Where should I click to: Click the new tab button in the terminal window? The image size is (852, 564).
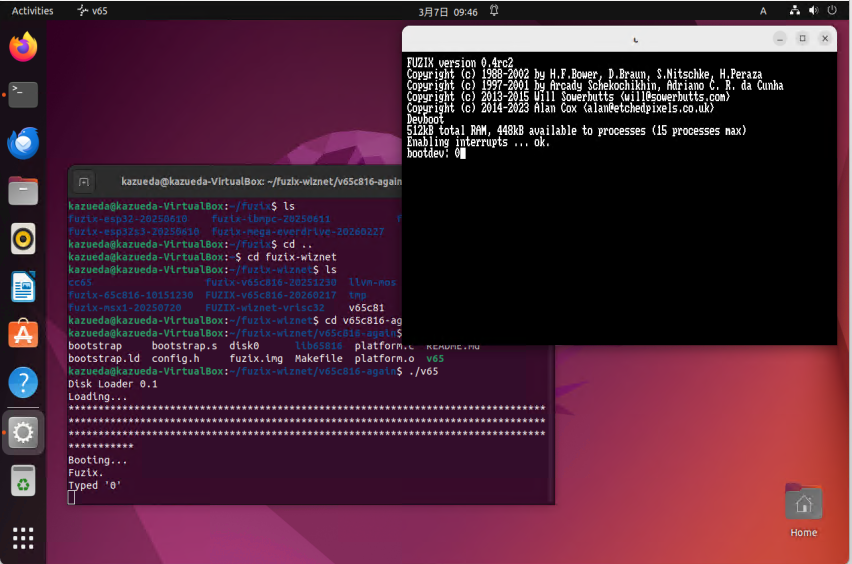84,182
